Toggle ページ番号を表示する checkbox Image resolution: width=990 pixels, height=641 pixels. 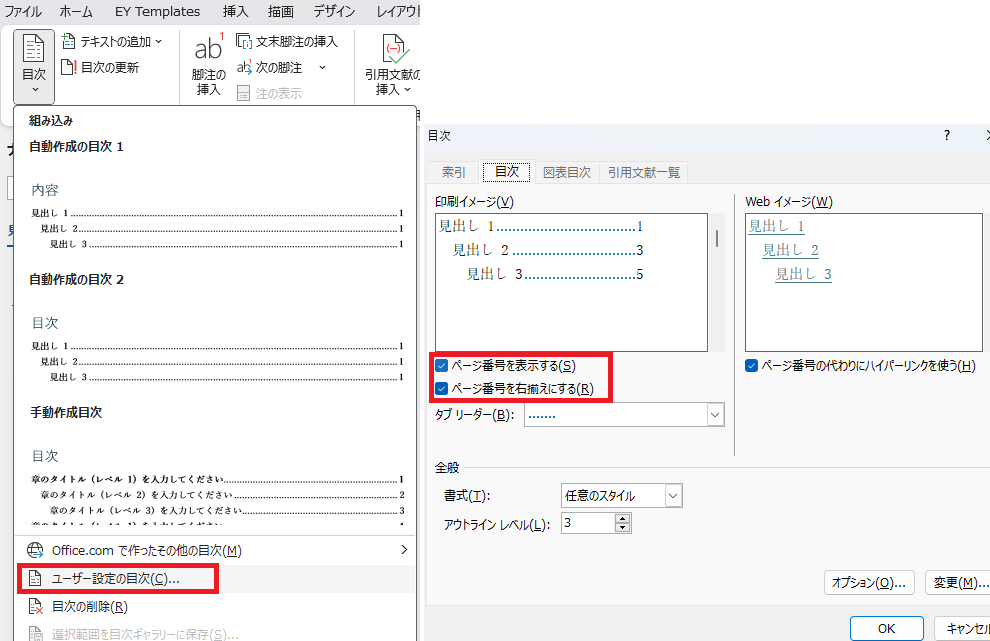(x=441, y=366)
